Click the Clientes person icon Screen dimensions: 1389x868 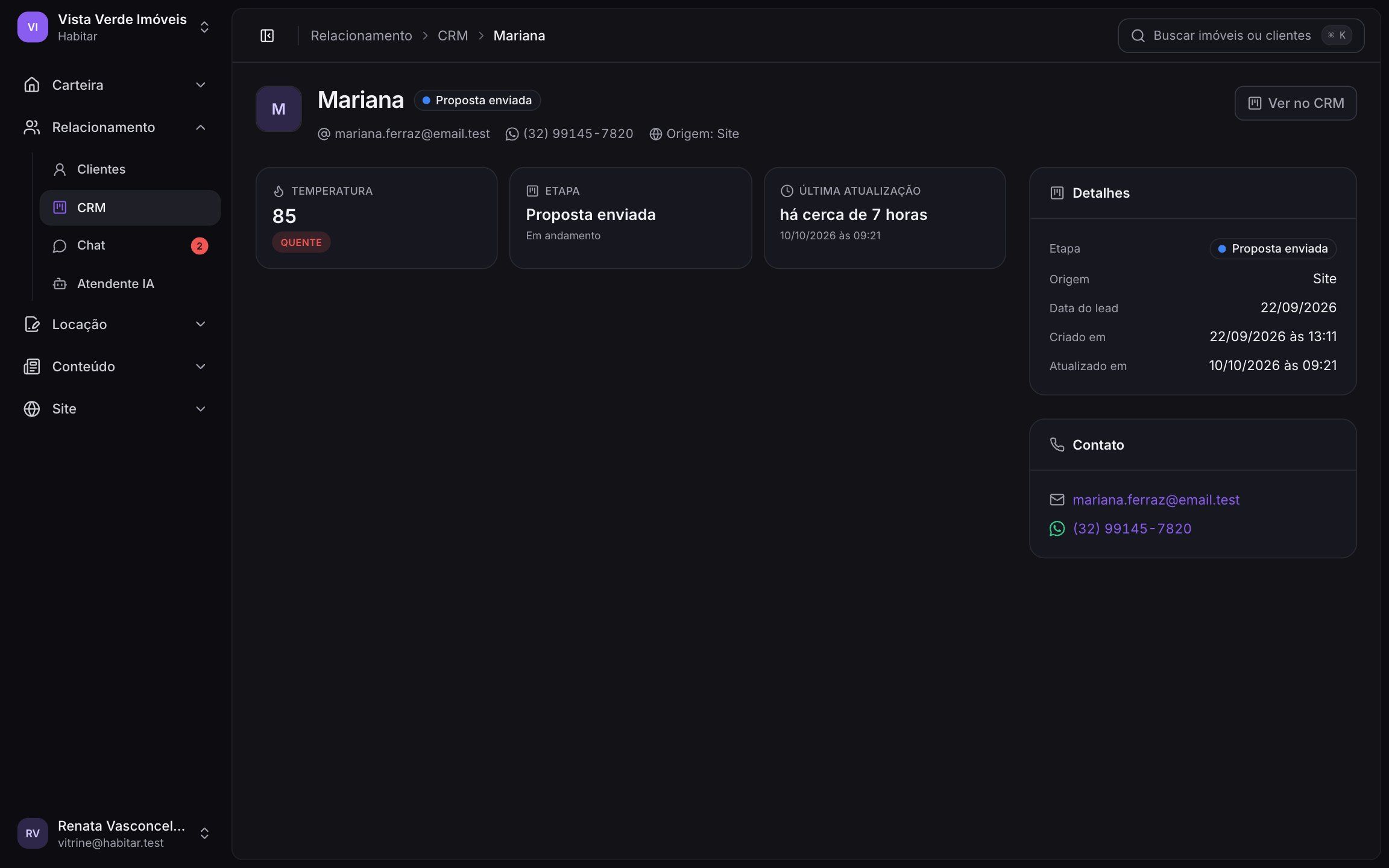(60, 169)
